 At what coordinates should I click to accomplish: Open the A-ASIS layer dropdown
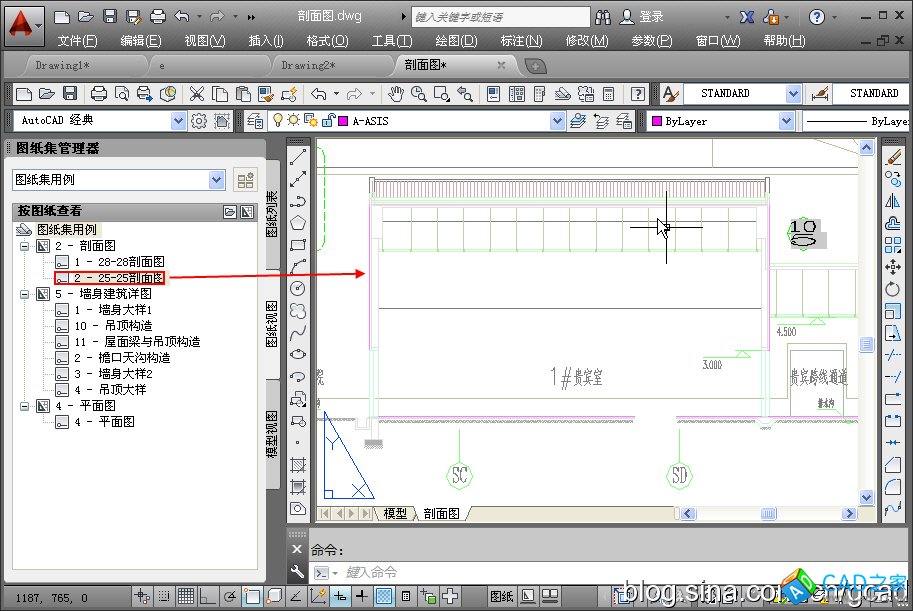tap(557, 121)
